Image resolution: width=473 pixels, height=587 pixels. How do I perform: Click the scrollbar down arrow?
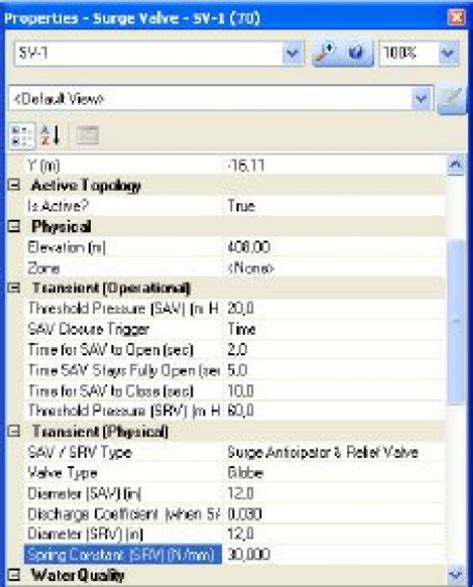[456, 575]
